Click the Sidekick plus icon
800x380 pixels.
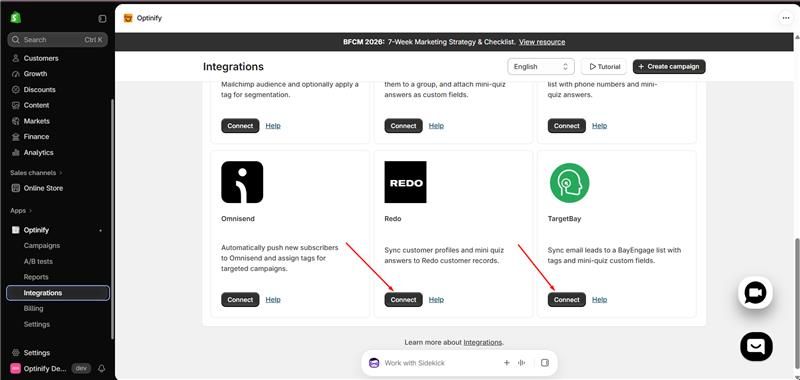[507, 363]
